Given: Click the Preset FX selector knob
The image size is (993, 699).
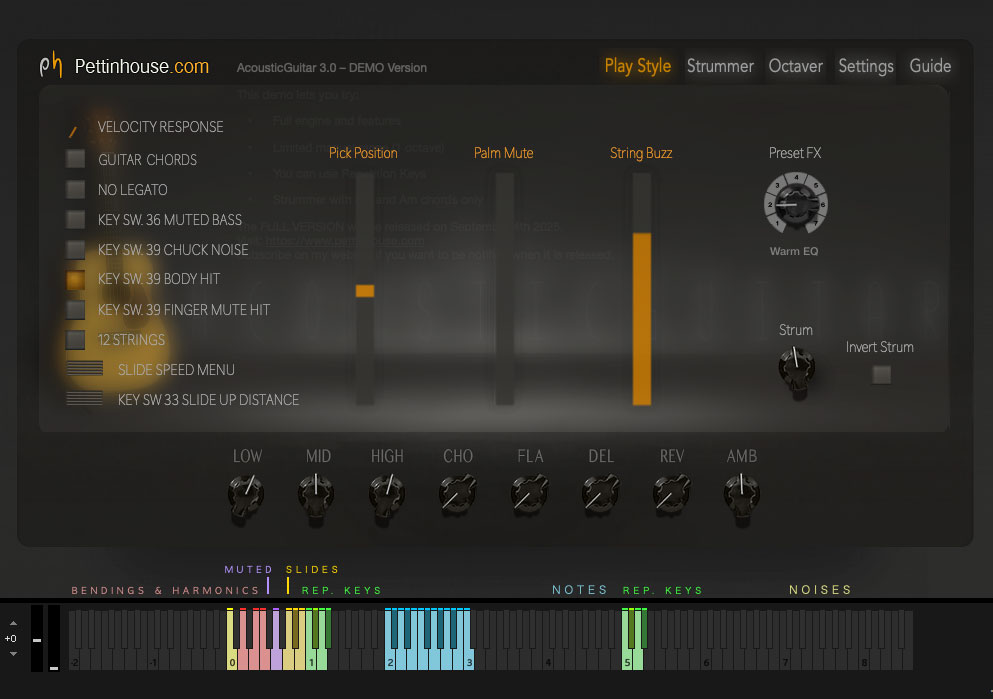Looking at the screenshot, I should coord(795,204).
